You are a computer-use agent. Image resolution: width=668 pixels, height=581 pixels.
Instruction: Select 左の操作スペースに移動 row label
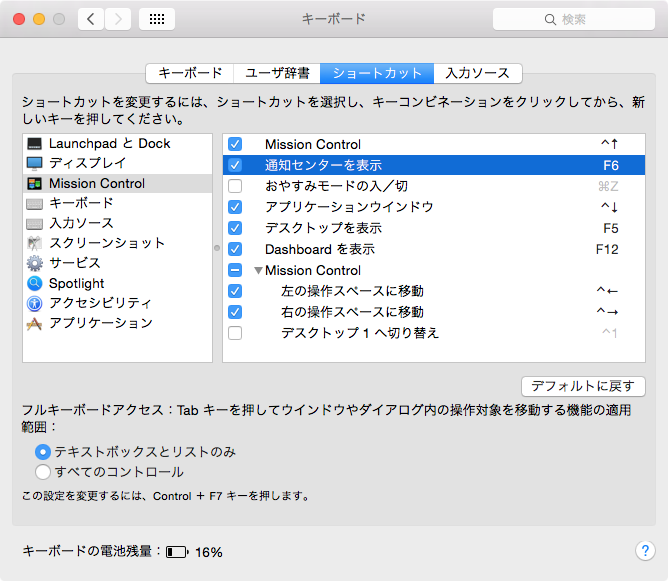[x=352, y=291]
